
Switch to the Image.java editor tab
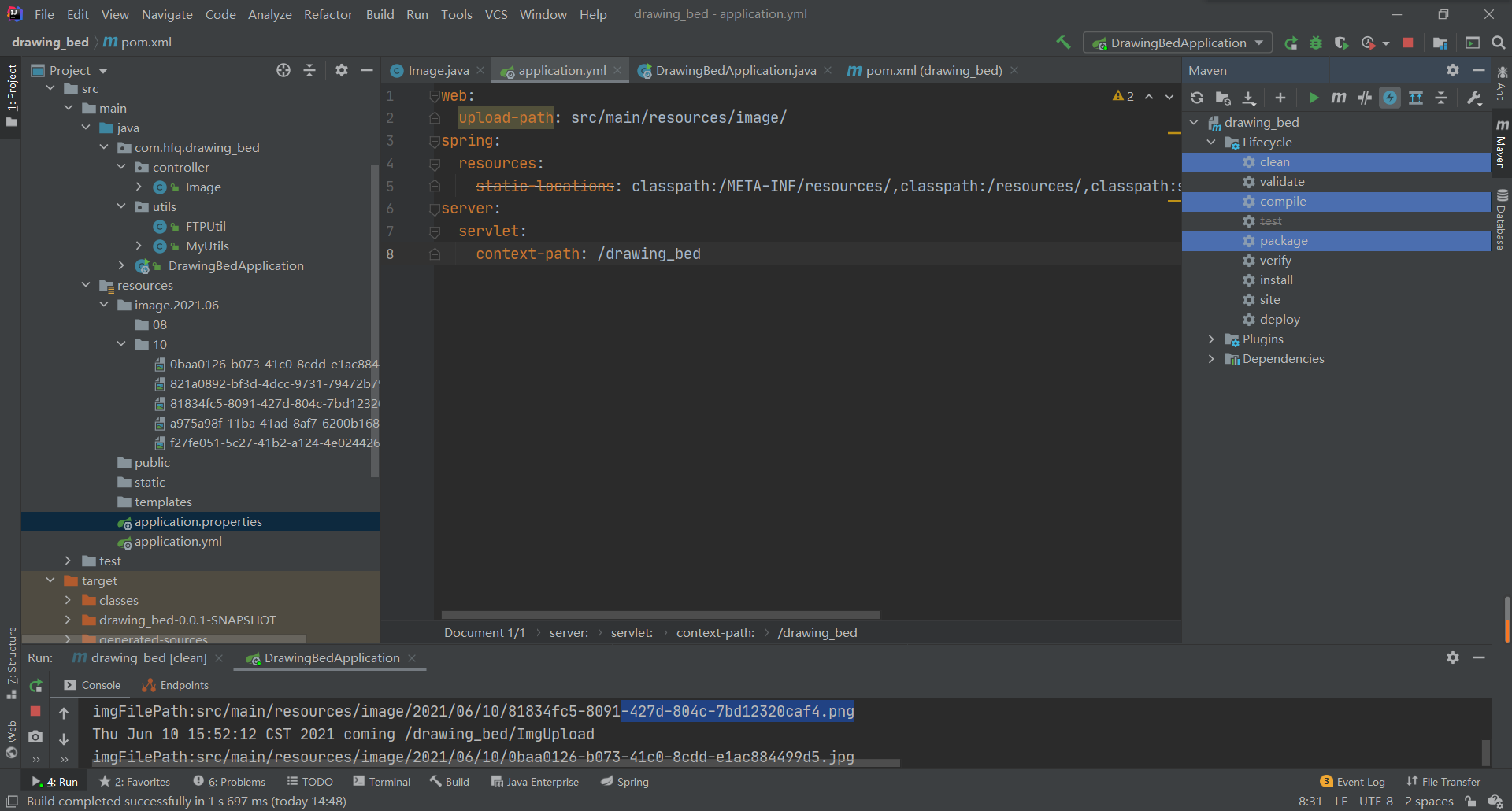click(438, 70)
